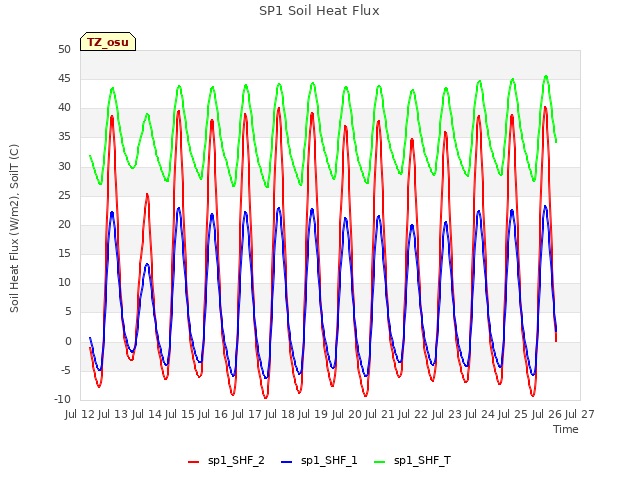Viewport: 640px width, 480px height.
Task: Click the Jul 15 x-axis tick label
Action: pyautogui.click(x=180, y=414)
